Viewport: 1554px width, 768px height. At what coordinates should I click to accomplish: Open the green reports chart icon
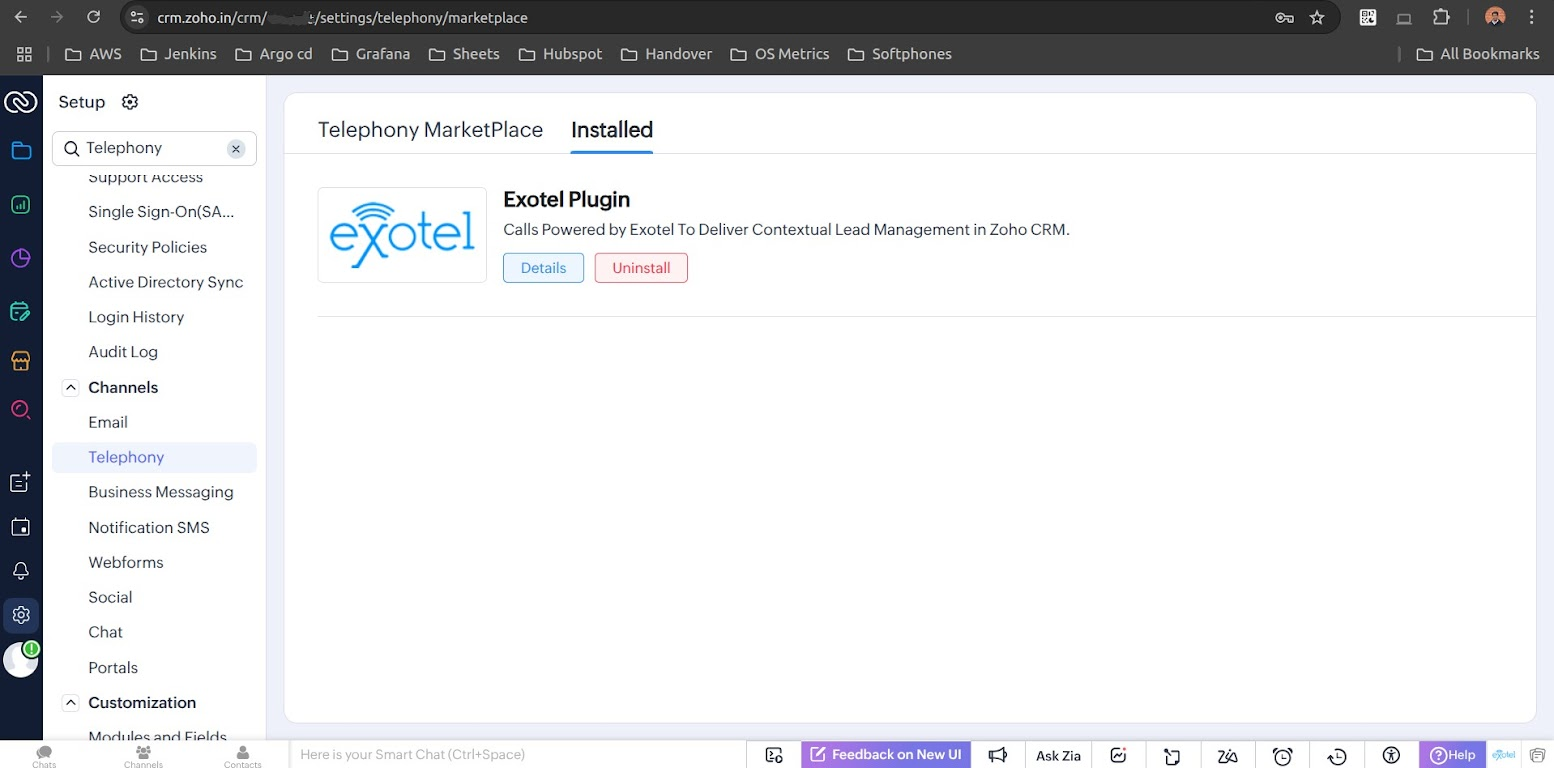[21, 205]
